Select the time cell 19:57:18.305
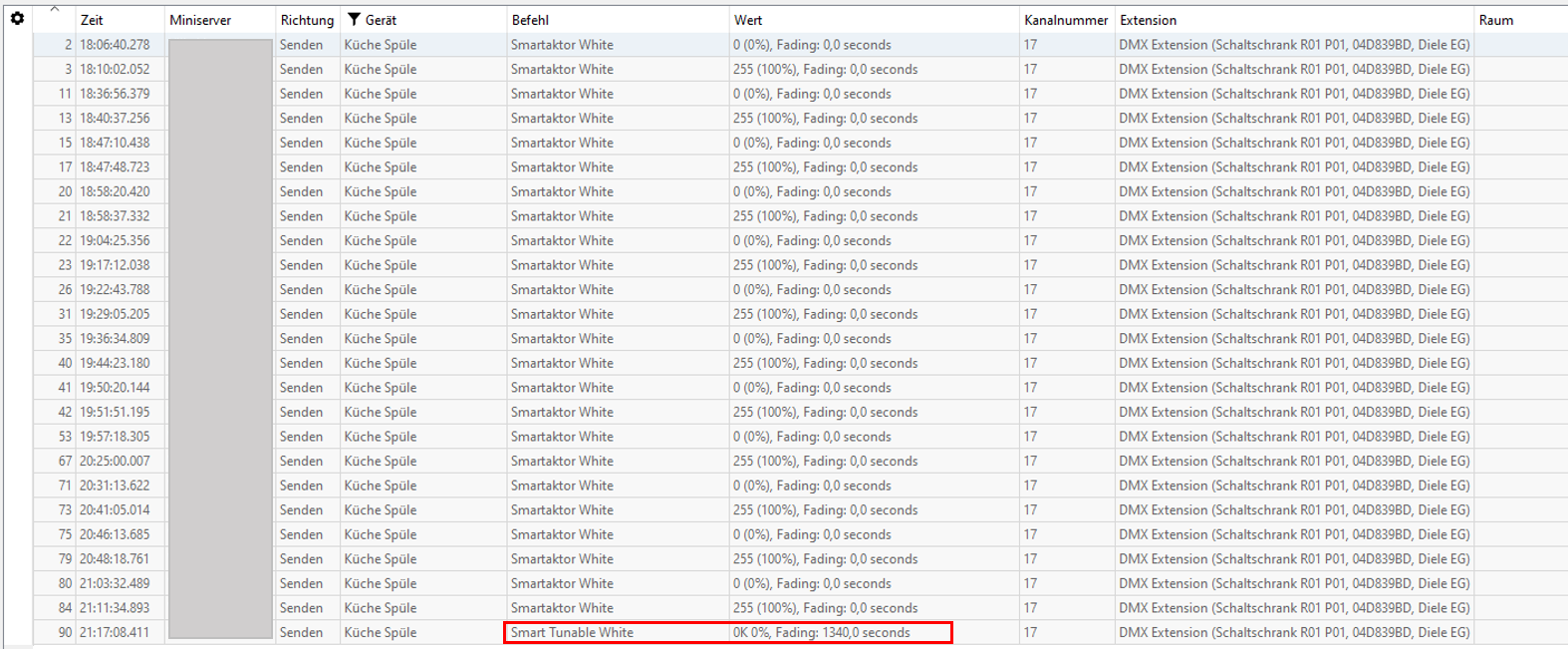Screen dimensions: 1568x649 point(115,437)
